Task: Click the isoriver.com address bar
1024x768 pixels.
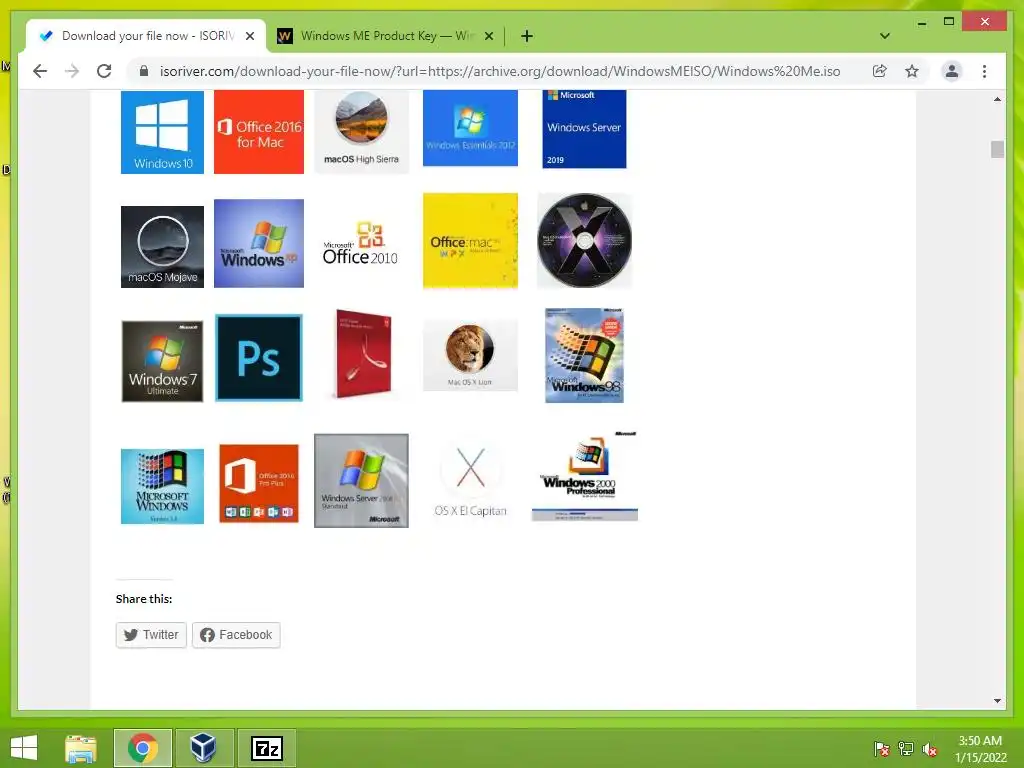Action: click(500, 71)
